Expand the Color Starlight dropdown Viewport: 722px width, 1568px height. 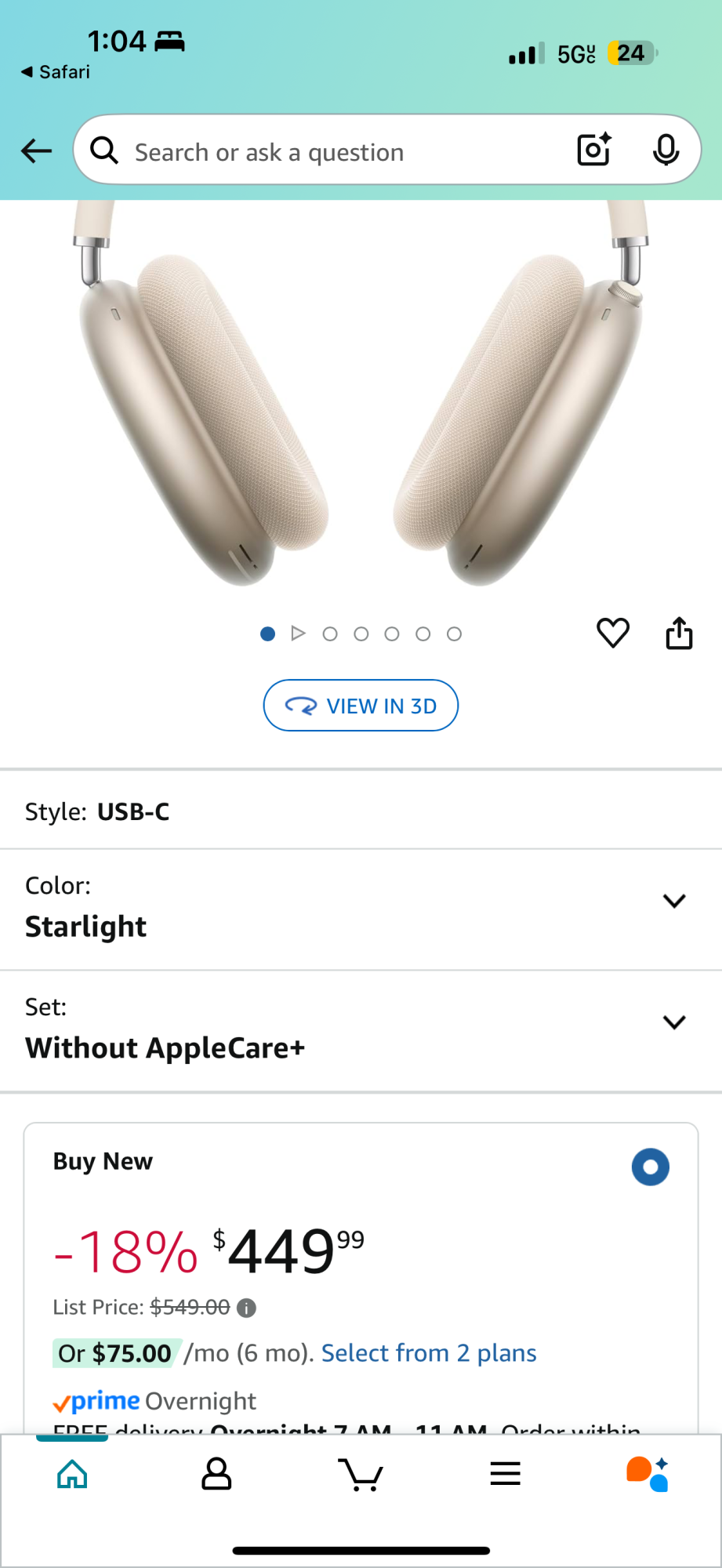(673, 901)
